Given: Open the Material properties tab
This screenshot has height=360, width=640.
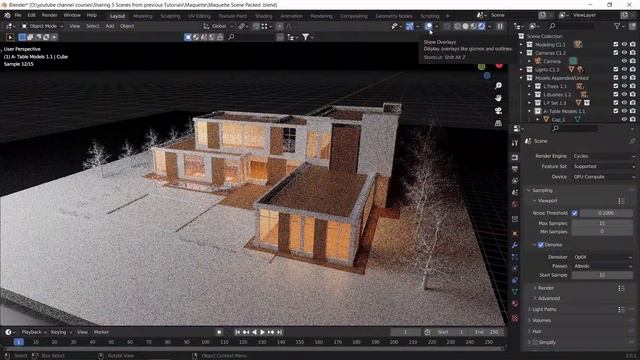Looking at the screenshot, I should click(x=515, y=303).
